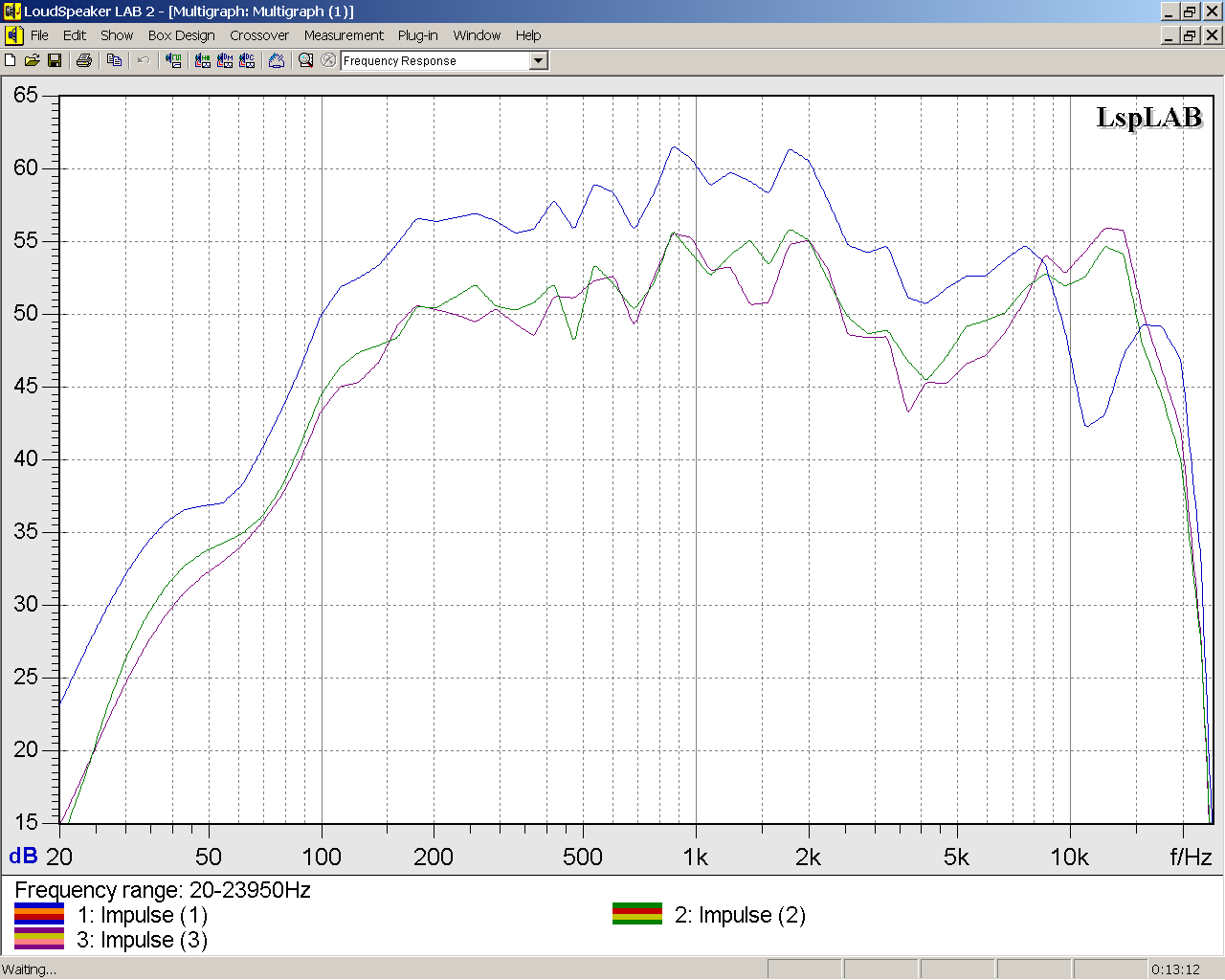This screenshot has width=1225, height=980.
Task: Click the green waveform measurement icon
Action: [x=174, y=60]
